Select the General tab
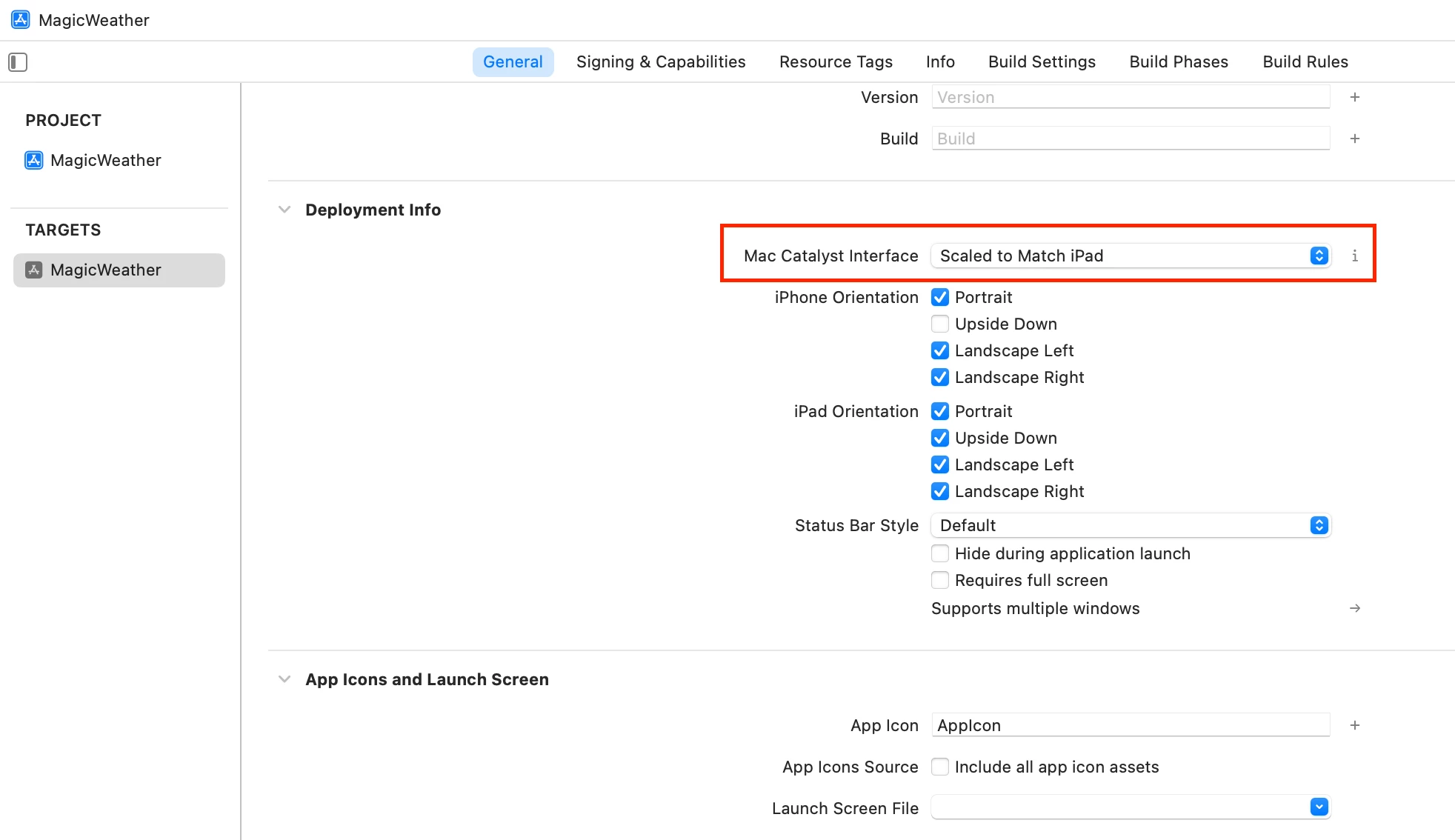This screenshot has width=1455, height=840. click(x=513, y=62)
